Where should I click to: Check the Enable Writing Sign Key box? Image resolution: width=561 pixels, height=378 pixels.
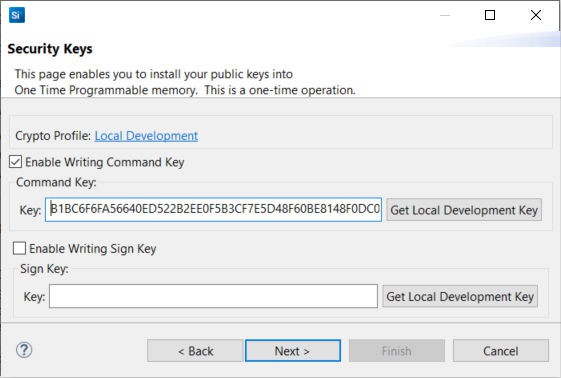[19, 248]
